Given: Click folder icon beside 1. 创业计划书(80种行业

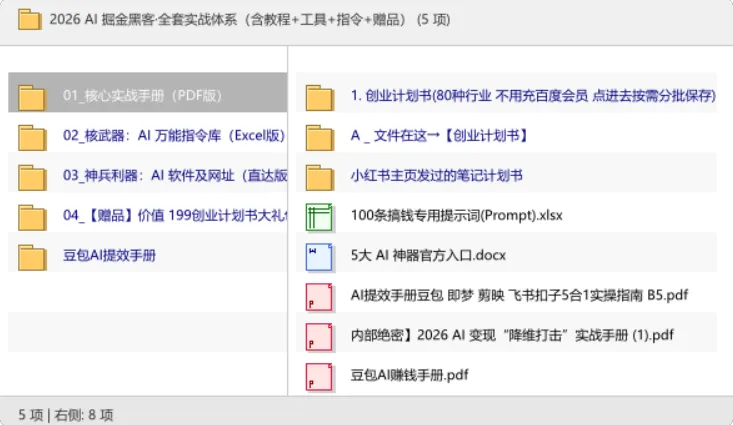Looking at the screenshot, I should [320, 98].
